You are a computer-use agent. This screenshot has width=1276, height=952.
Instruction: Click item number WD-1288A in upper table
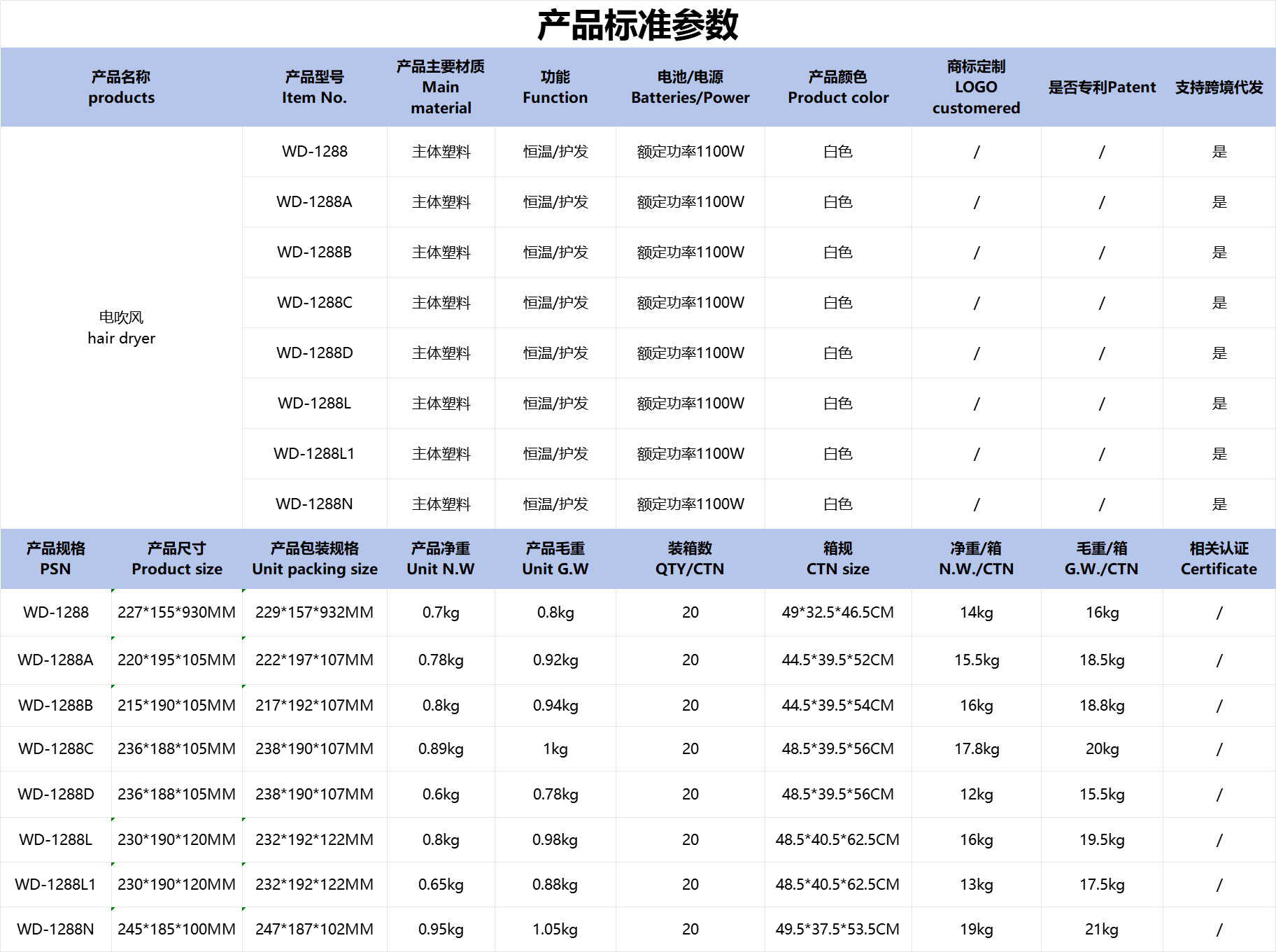tap(315, 202)
